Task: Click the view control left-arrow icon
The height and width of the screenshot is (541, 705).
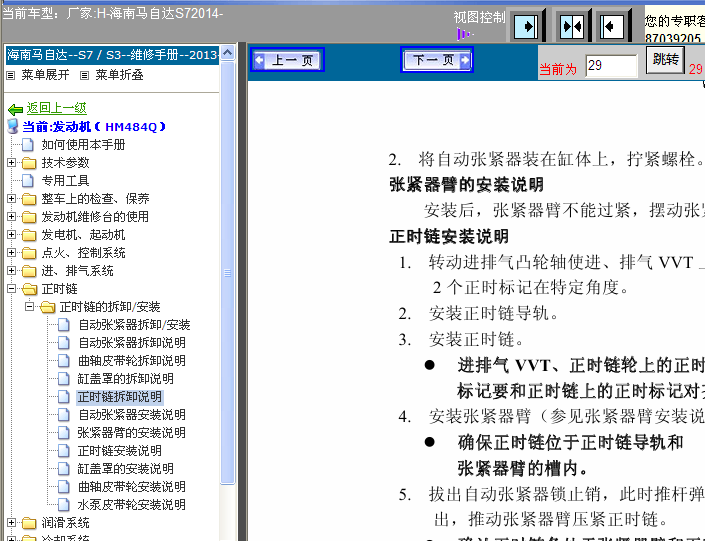Action: pos(612,27)
